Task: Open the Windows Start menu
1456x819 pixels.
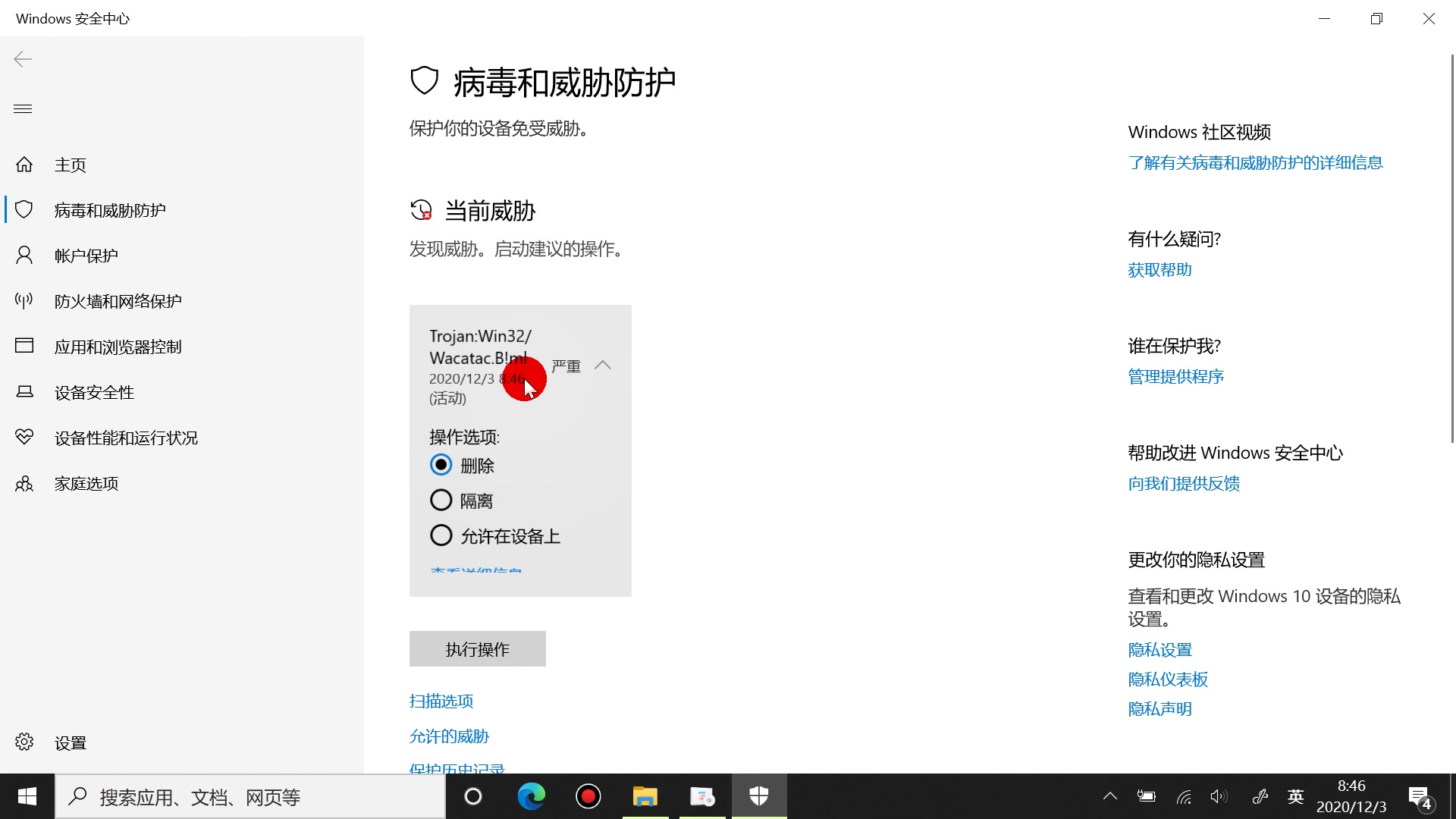Action: 27,796
